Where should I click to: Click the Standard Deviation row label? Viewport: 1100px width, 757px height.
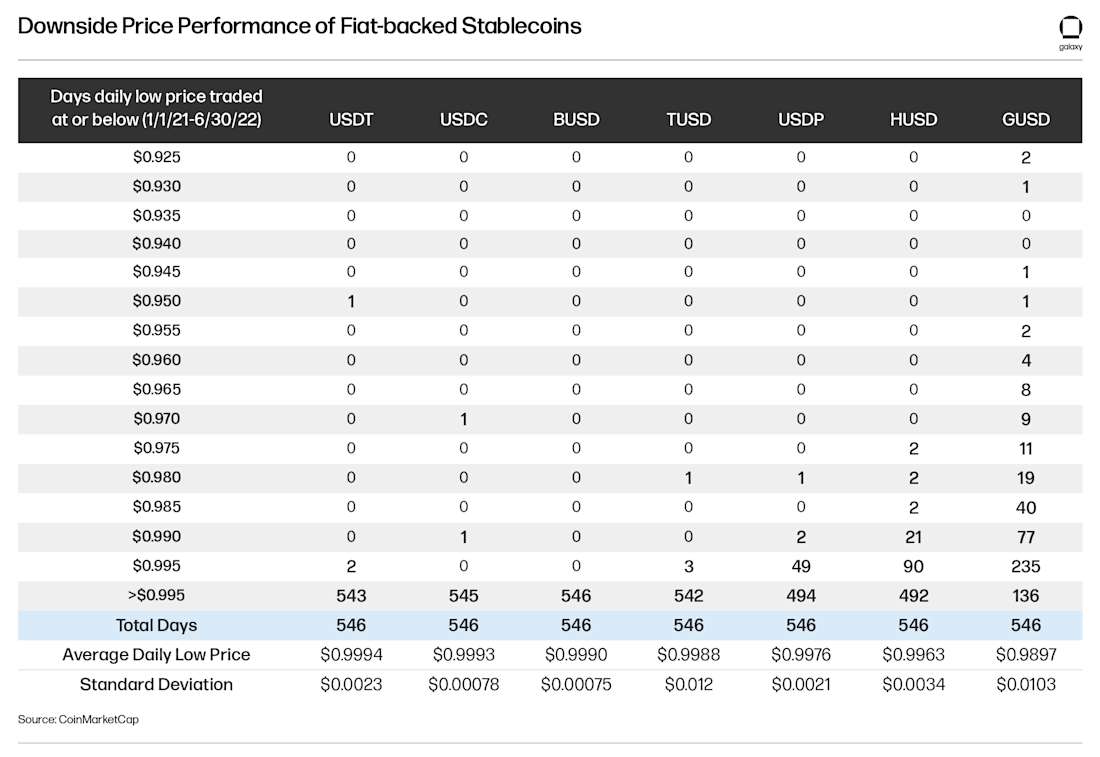[156, 684]
